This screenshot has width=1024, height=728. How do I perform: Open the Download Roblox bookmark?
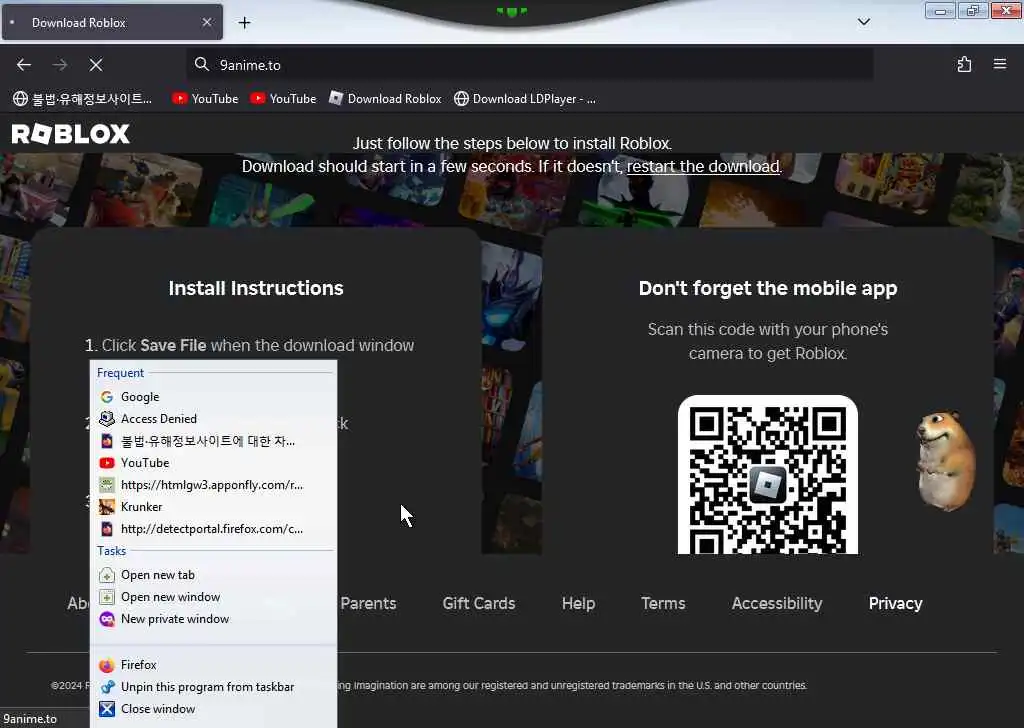coord(385,99)
